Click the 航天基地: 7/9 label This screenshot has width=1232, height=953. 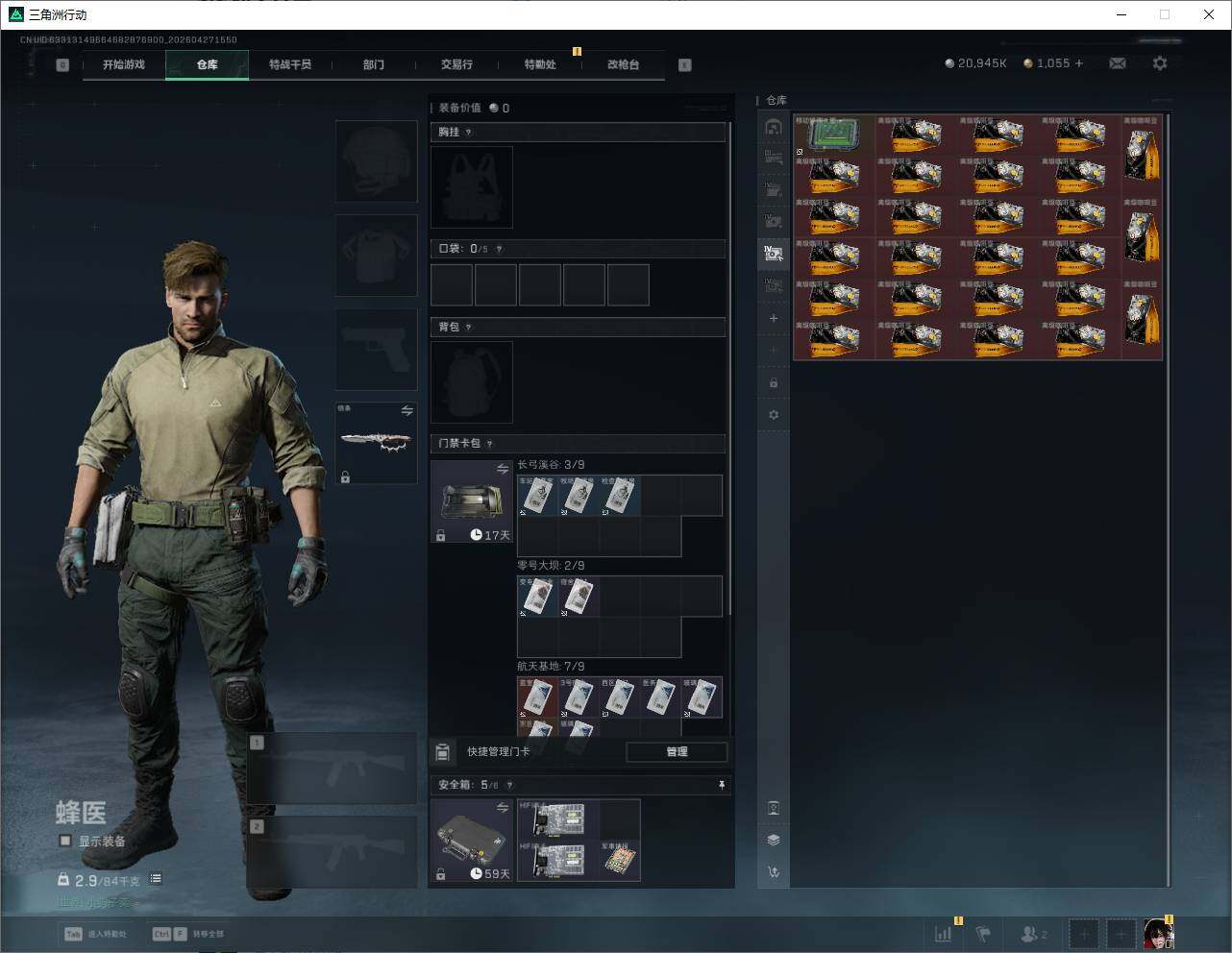click(551, 667)
